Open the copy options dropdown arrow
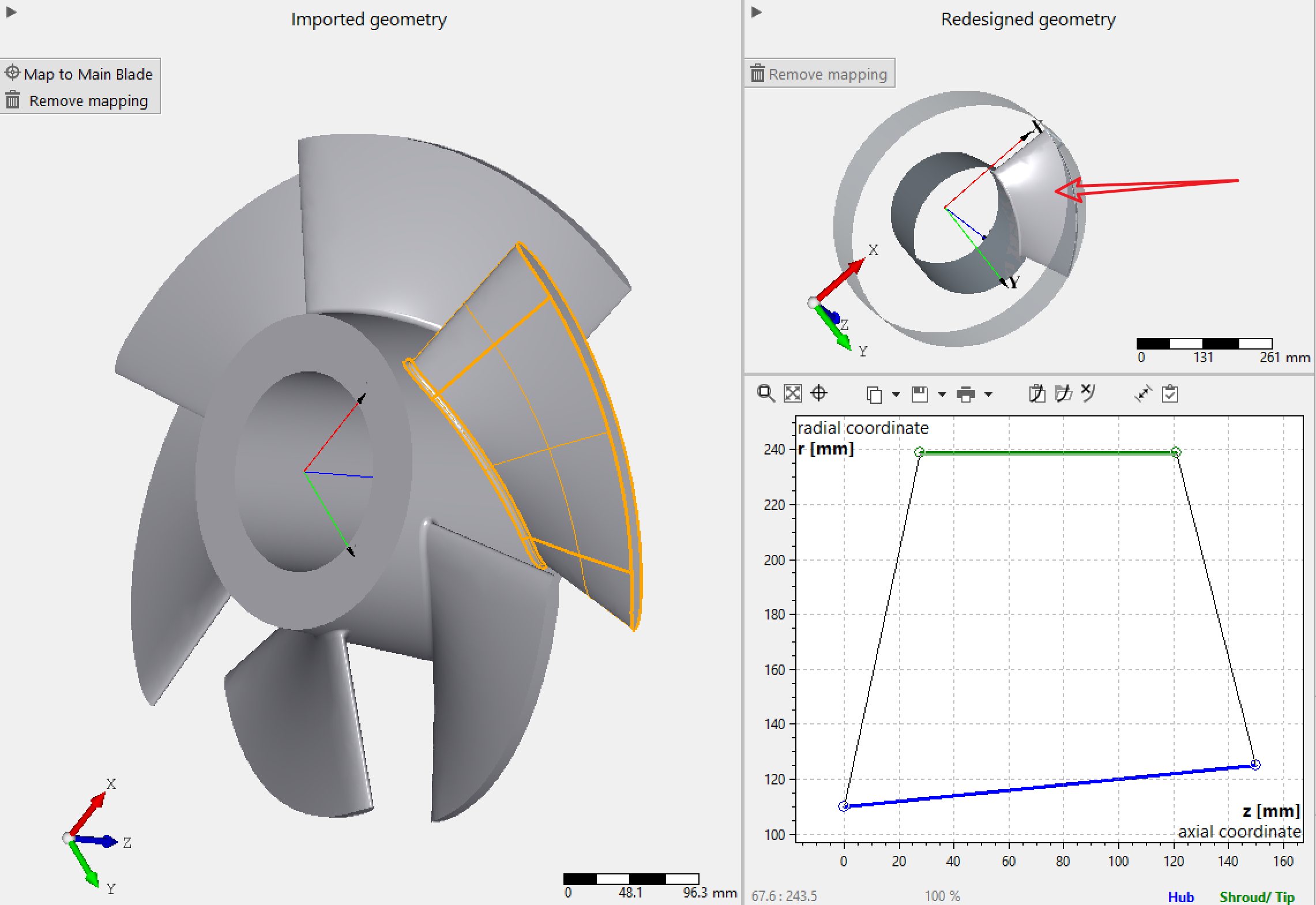The image size is (1316, 905). 896,395
